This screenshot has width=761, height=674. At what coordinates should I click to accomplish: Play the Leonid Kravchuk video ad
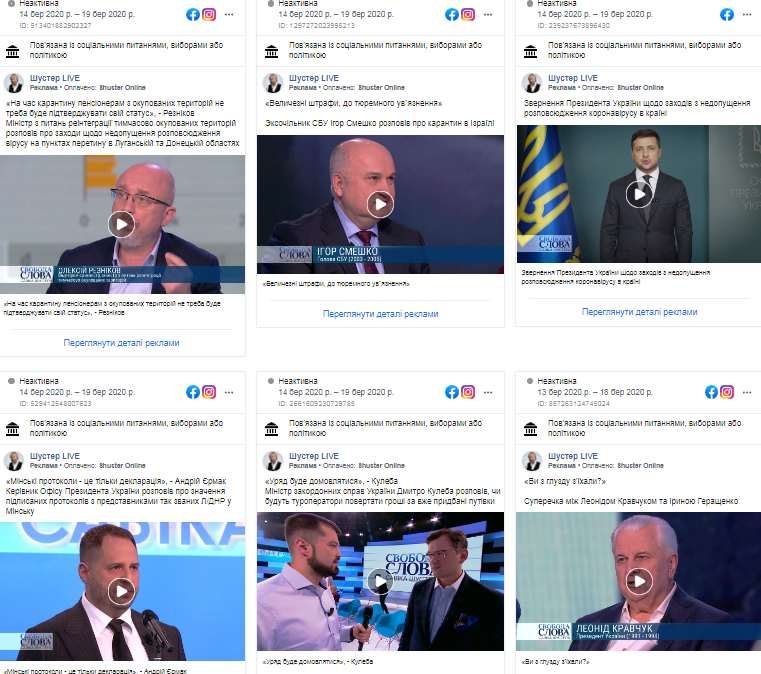(639, 581)
